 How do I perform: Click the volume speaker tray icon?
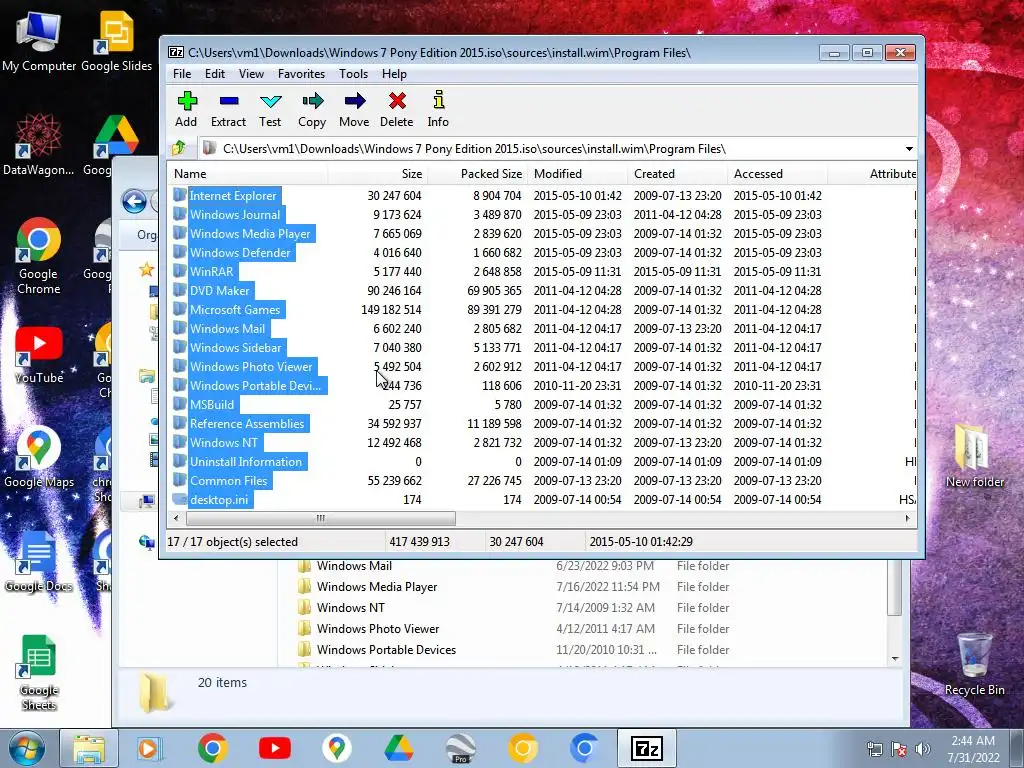(x=922, y=749)
